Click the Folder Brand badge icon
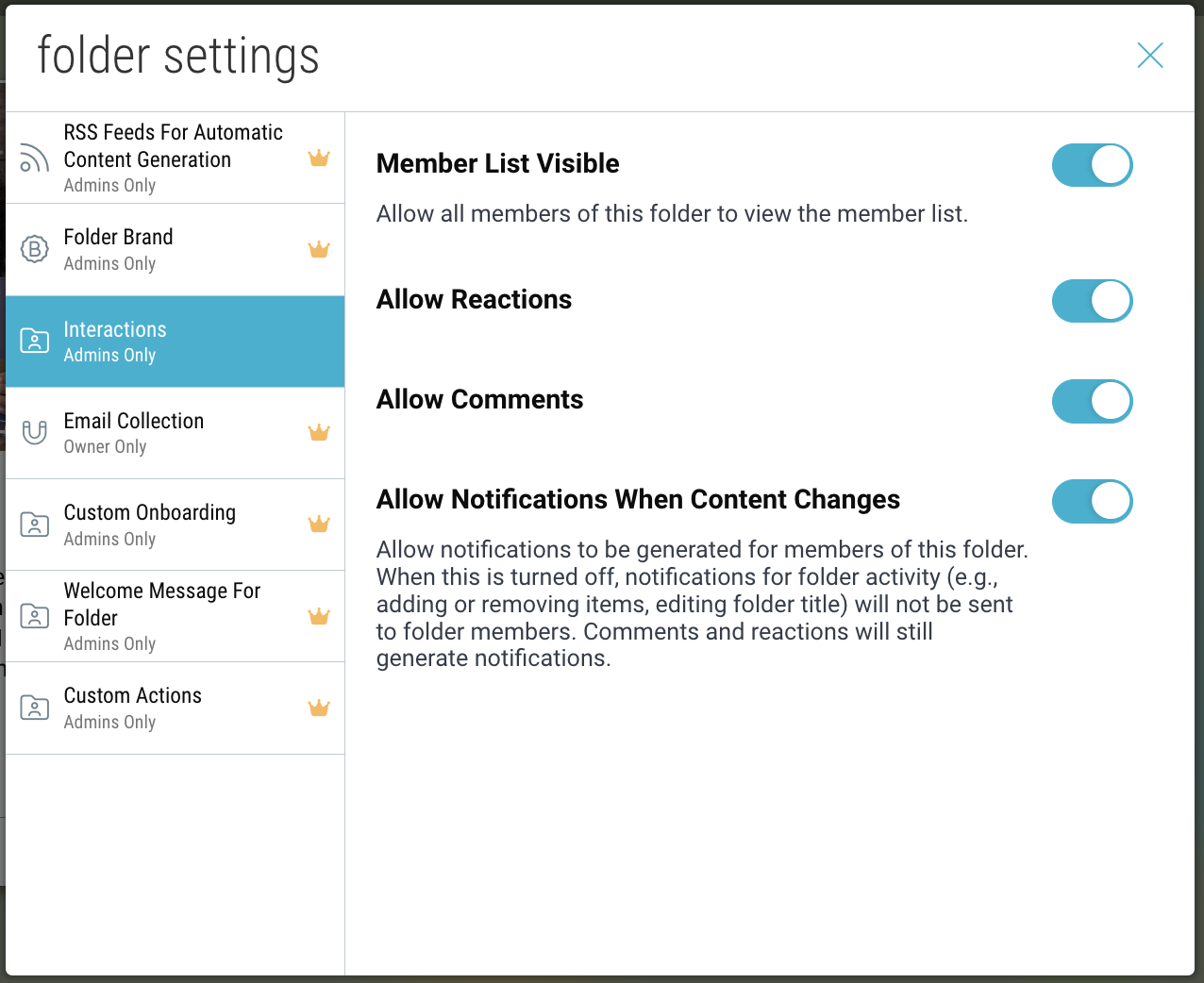The width and height of the screenshot is (1204, 983). click(x=35, y=249)
